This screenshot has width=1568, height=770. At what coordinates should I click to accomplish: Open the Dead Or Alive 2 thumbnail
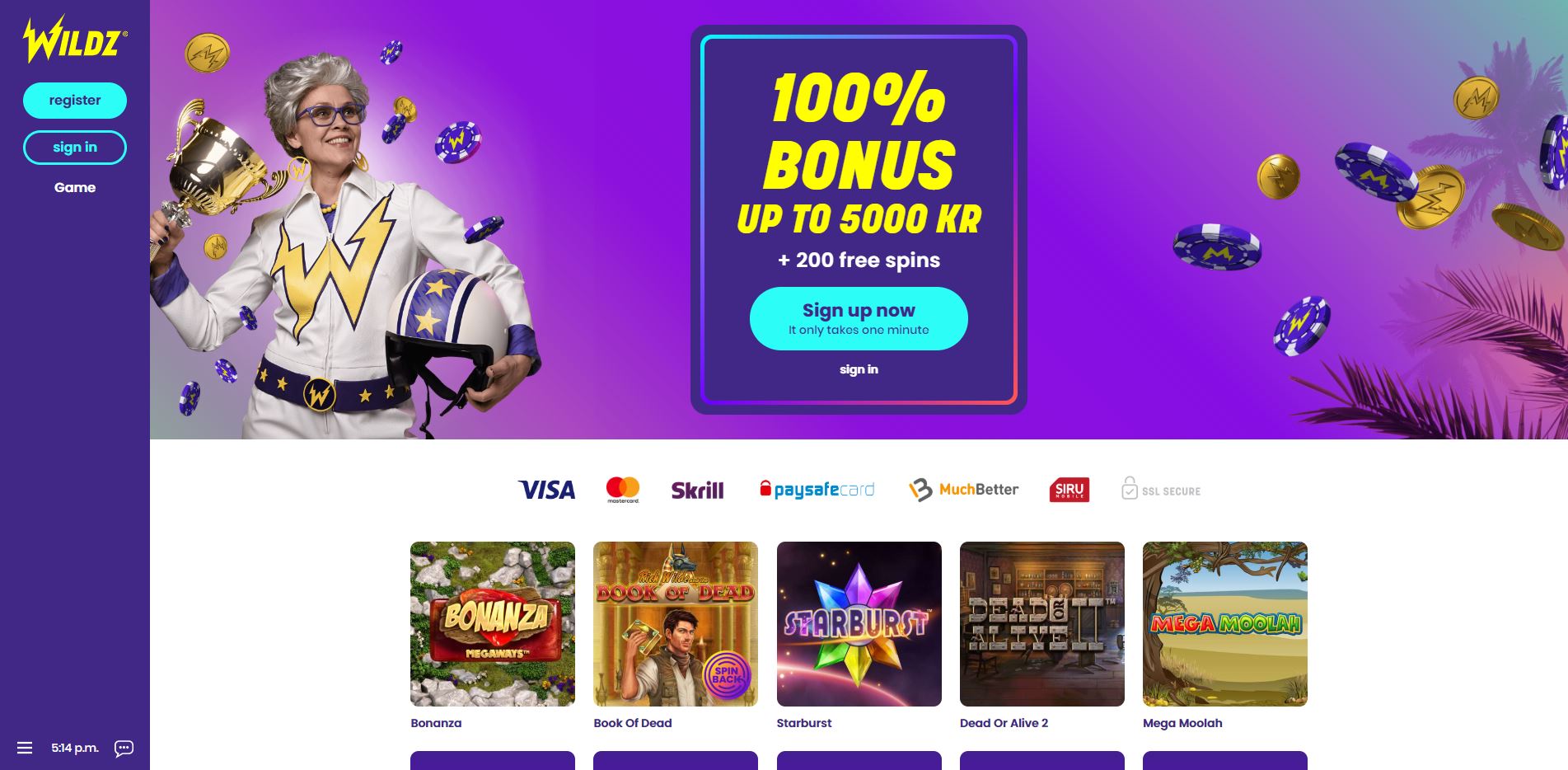1042,624
